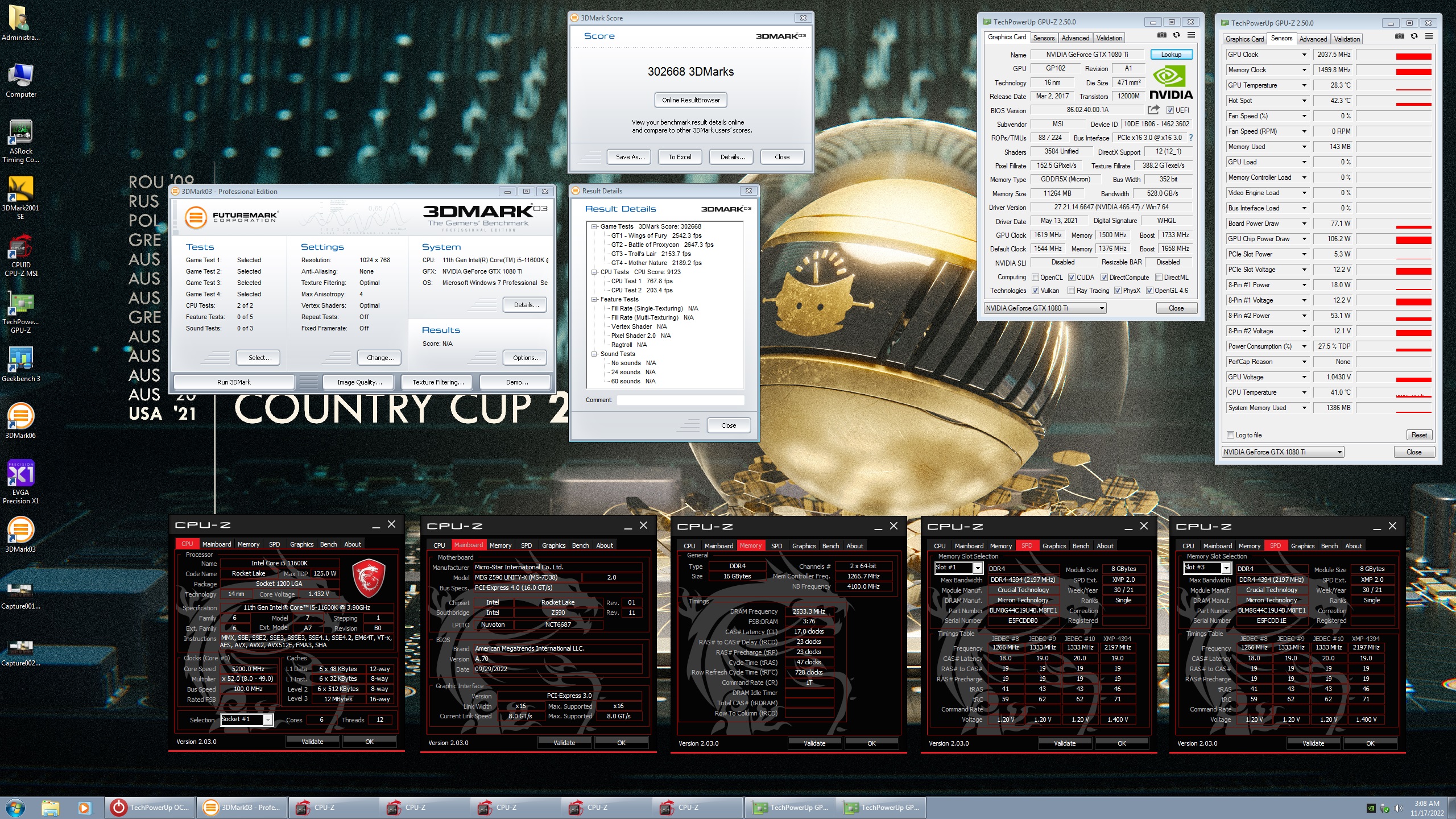Launch 3DMark03 desktop shortcut
The height and width of the screenshot is (819, 1456).
(x=20, y=535)
